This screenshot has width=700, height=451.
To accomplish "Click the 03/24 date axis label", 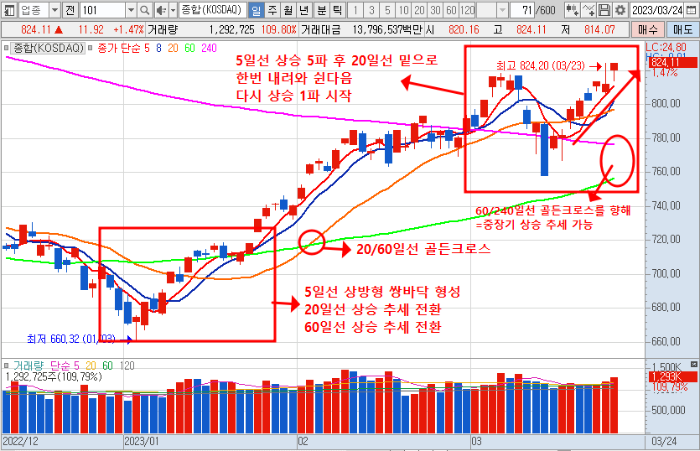I will pos(664,442).
